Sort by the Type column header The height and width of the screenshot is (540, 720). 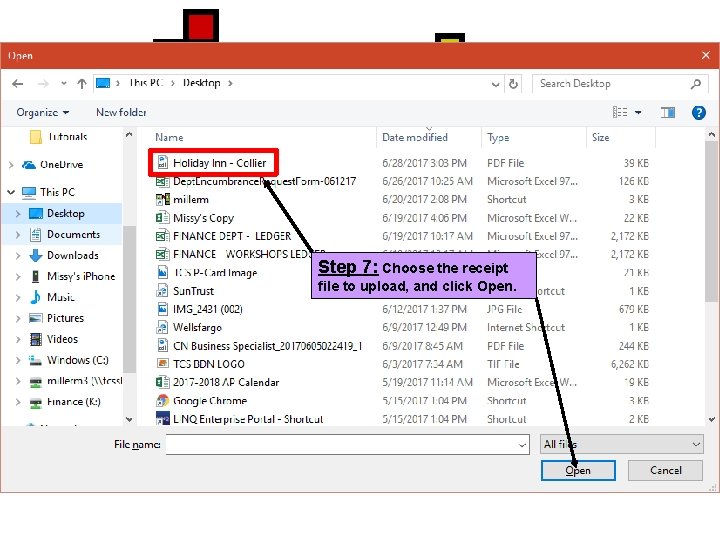point(498,137)
